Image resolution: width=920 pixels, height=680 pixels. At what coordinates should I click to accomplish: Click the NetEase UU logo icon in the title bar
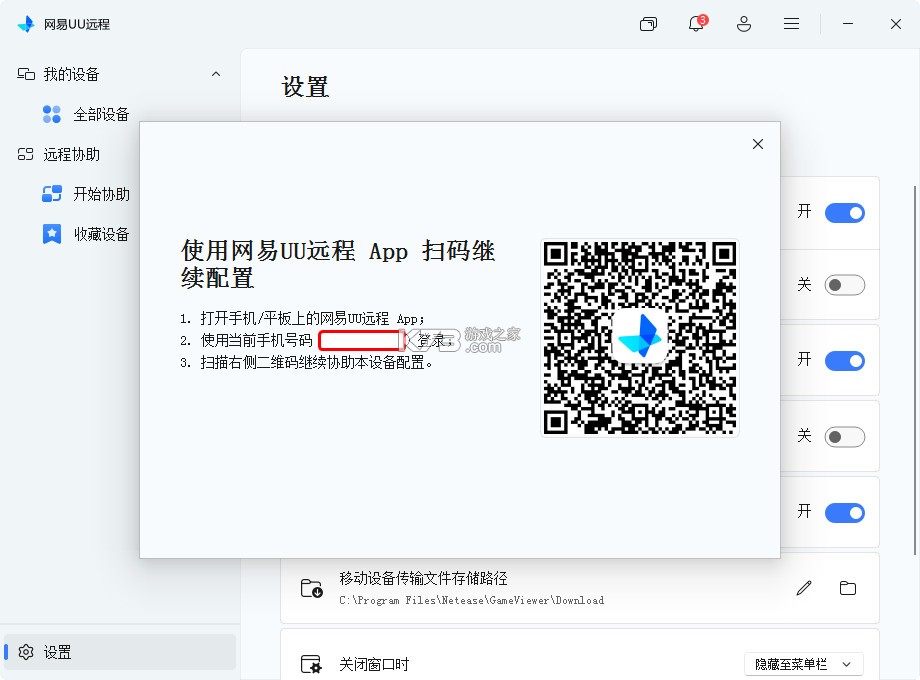point(26,24)
